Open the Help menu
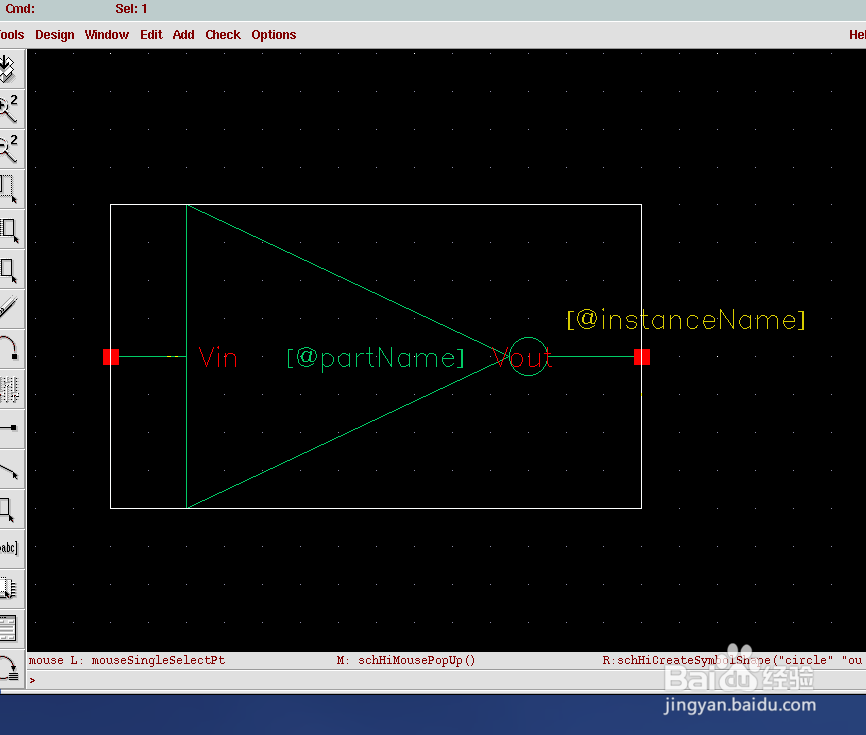The width and height of the screenshot is (866, 735). (x=857, y=35)
